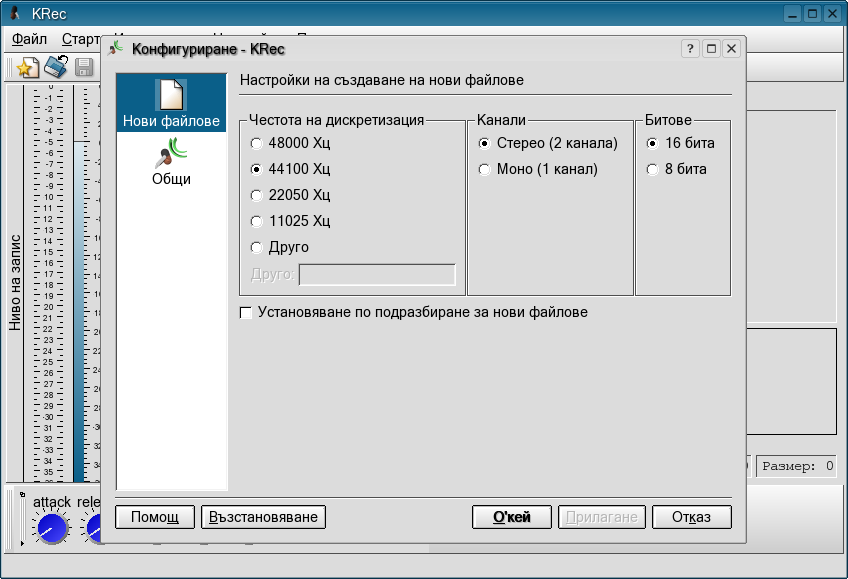Select 8 бита bit depth
Viewport: 848px width, 579px height.
653,170
